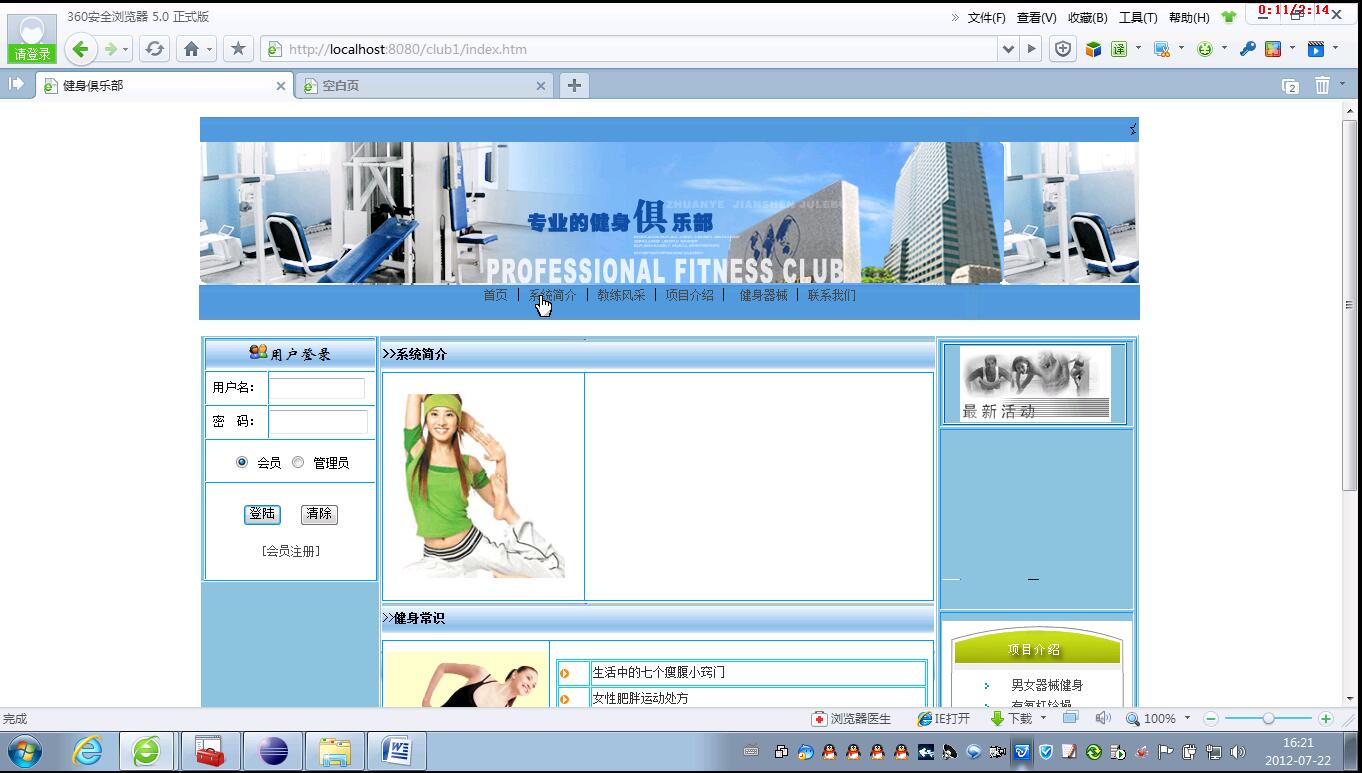
Task: Click the green shirt skin icon
Action: tap(1229, 17)
